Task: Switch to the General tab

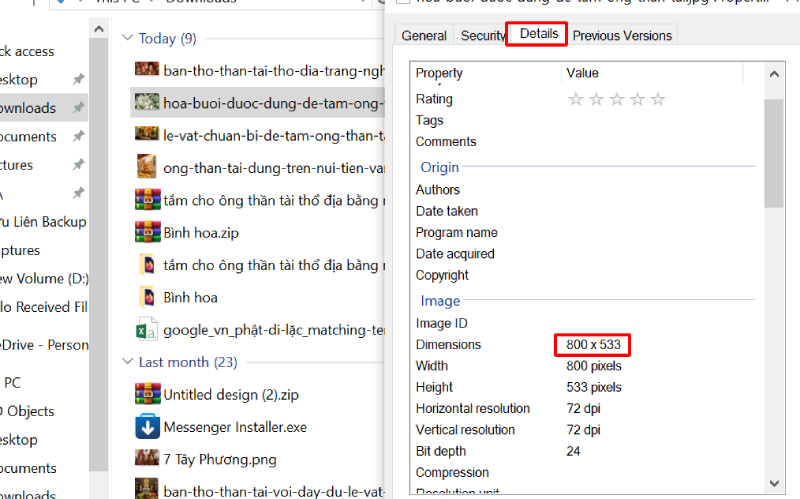Action: click(x=424, y=35)
